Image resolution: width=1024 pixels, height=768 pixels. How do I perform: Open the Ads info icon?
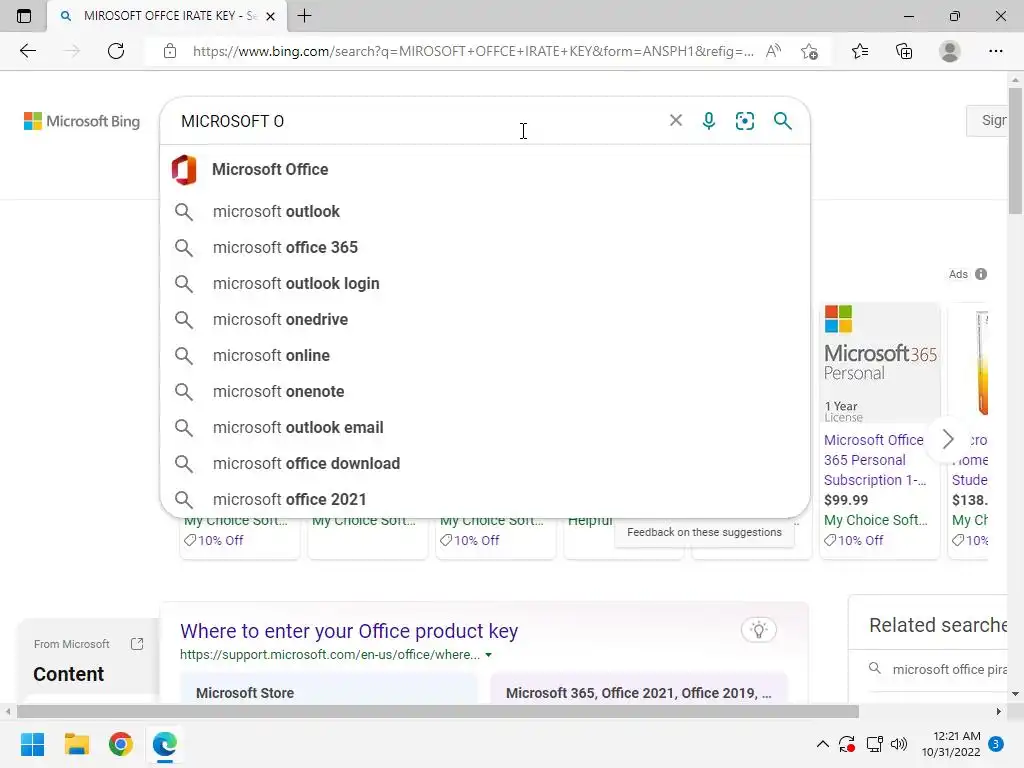click(x=981, y=274)
